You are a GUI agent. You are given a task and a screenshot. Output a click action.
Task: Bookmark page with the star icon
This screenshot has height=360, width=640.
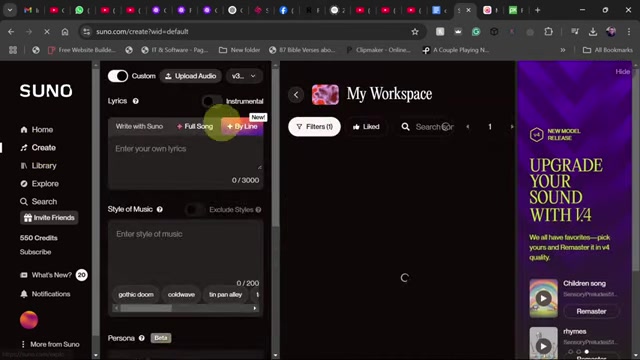point(415,31)
